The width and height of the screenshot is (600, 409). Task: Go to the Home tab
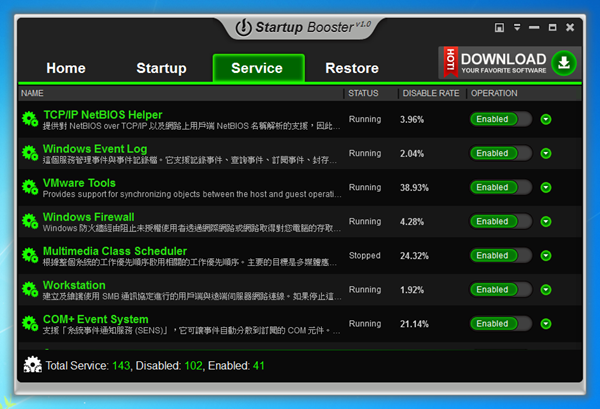tap(66, 68)
